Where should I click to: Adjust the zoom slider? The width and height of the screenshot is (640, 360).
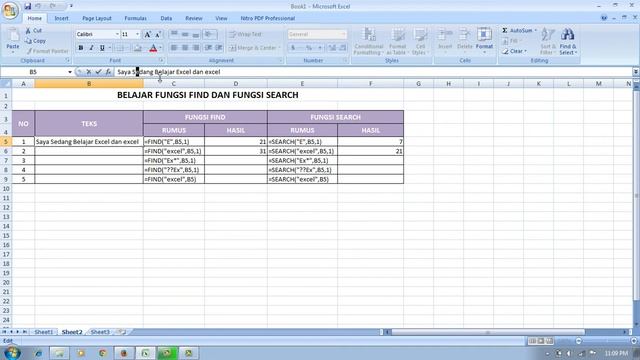coord(607,341)
